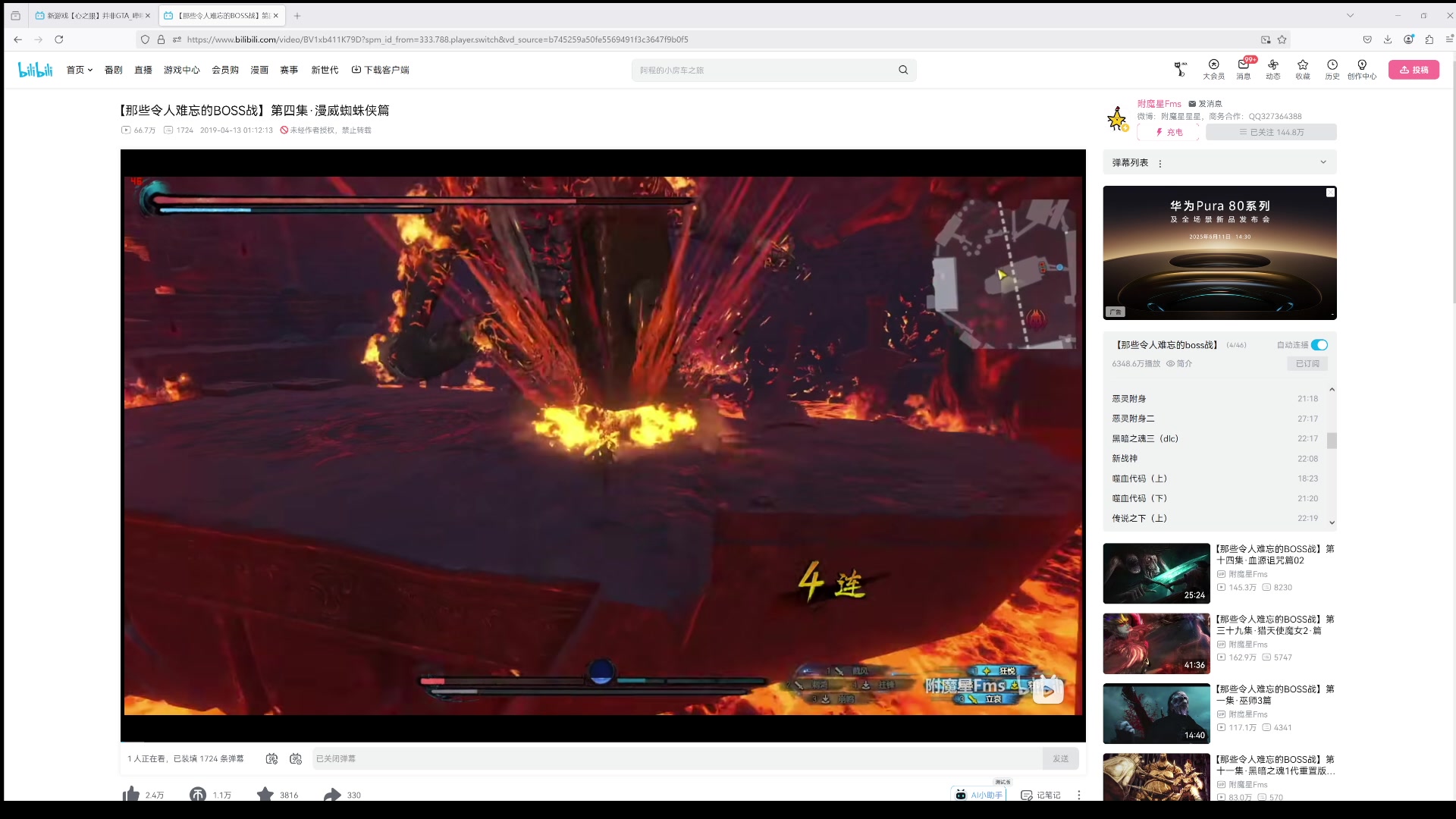Select playlist item 传说之下（上）

1215,519
